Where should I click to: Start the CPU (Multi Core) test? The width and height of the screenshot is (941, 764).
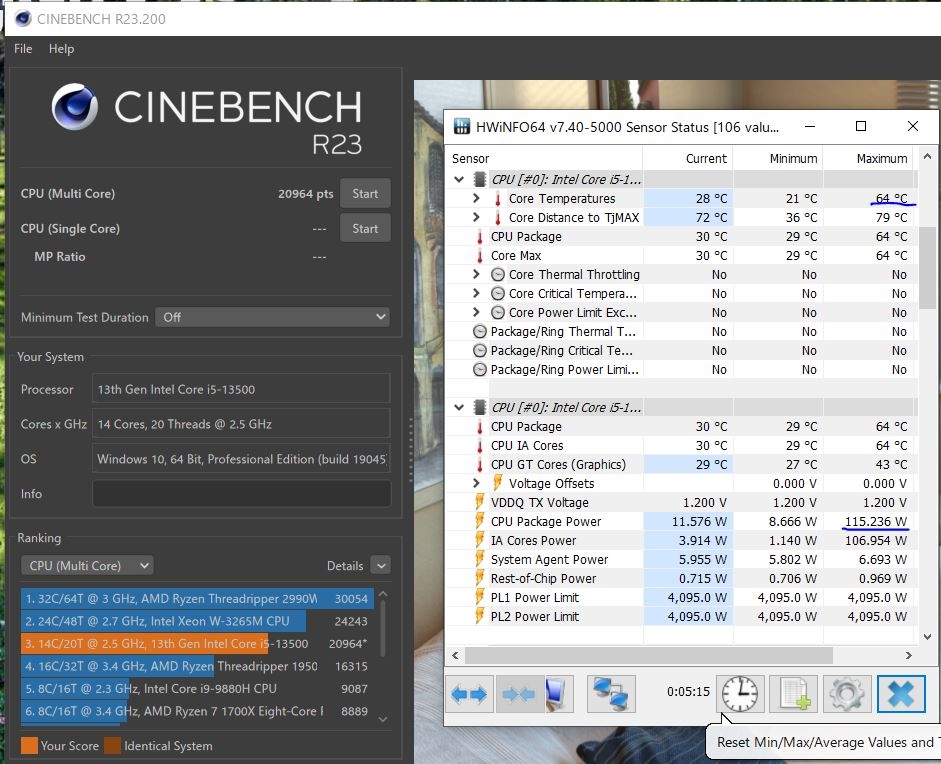click(x=365, y=193)
